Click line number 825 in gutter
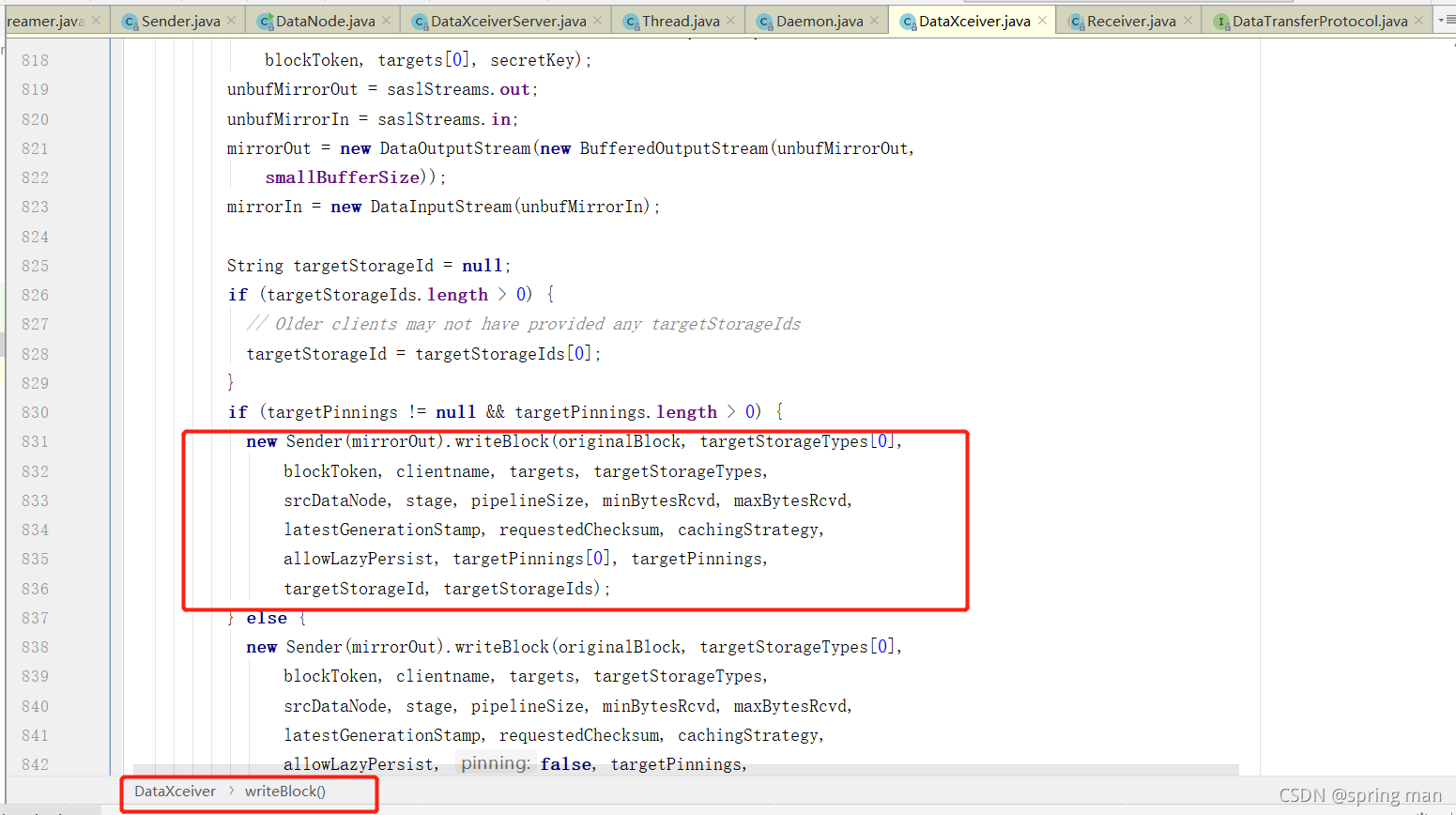 click(x=35, y=266)
